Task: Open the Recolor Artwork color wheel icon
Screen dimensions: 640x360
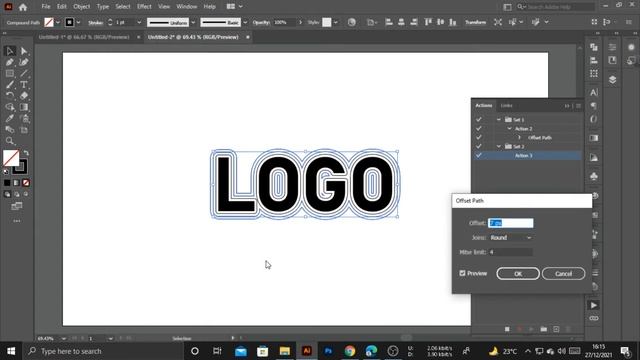Action: [351, 22]
